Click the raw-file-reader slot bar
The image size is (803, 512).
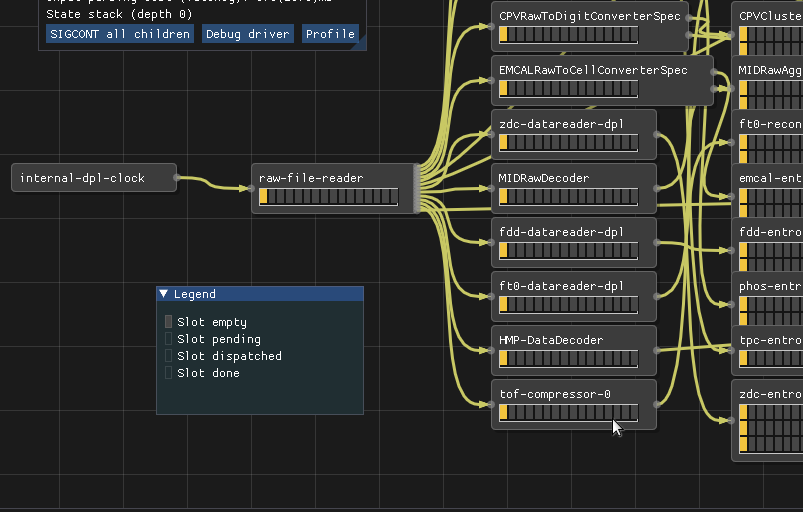coord(328,197)
